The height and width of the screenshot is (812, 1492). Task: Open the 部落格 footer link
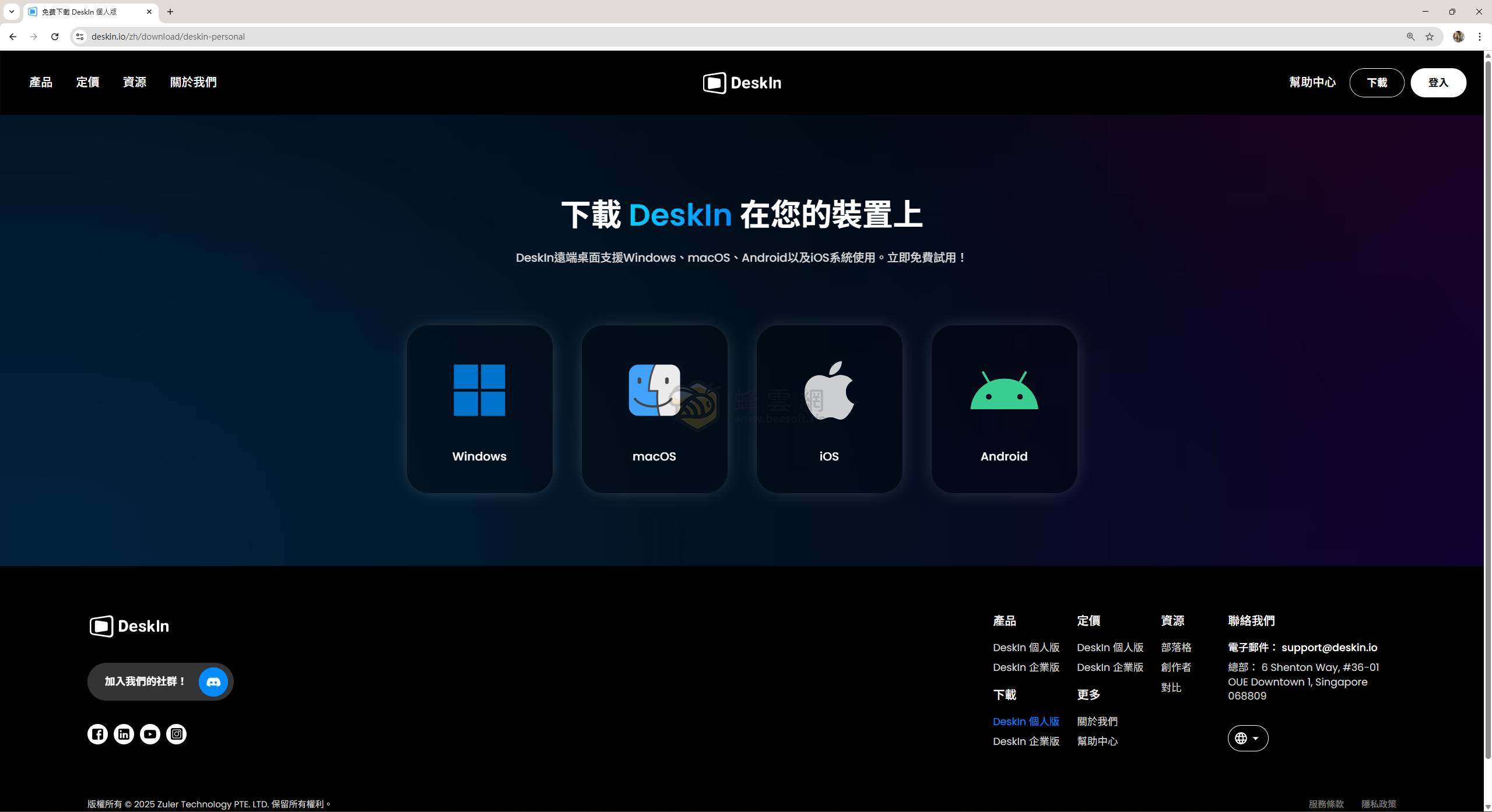click(x=1176, y=648)
